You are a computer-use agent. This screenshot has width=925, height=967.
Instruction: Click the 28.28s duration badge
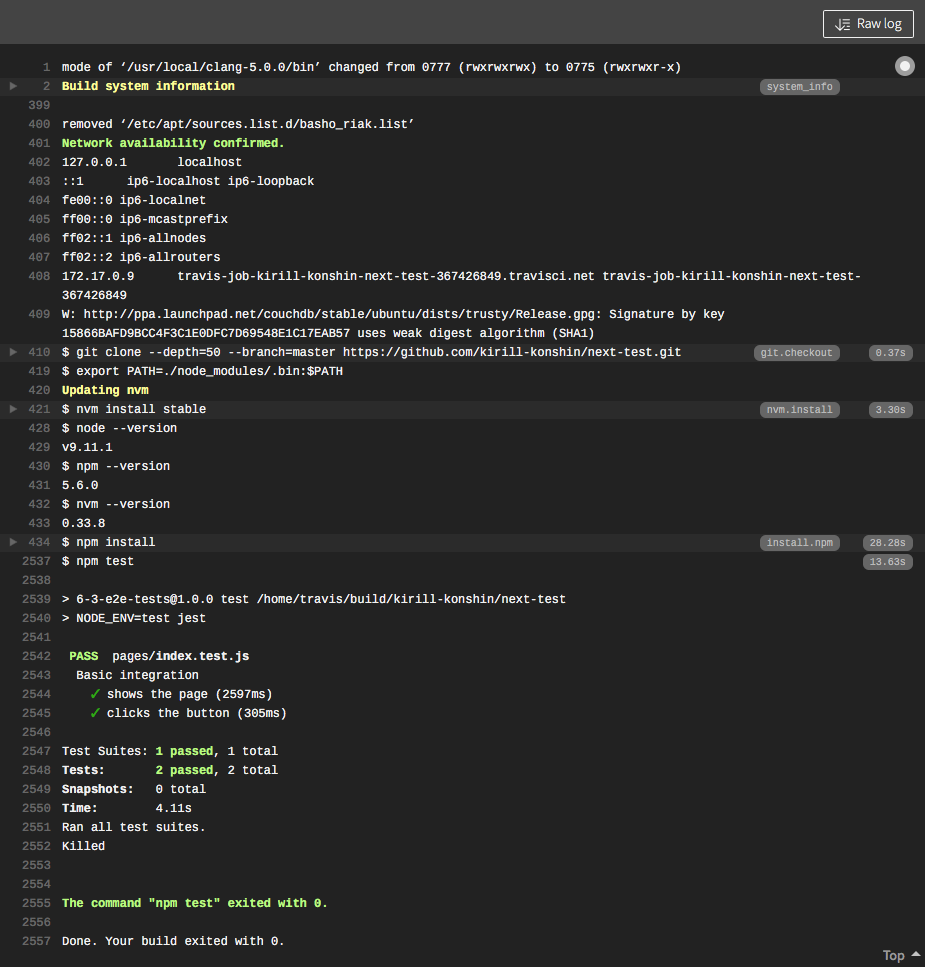[x=888, y=543]
